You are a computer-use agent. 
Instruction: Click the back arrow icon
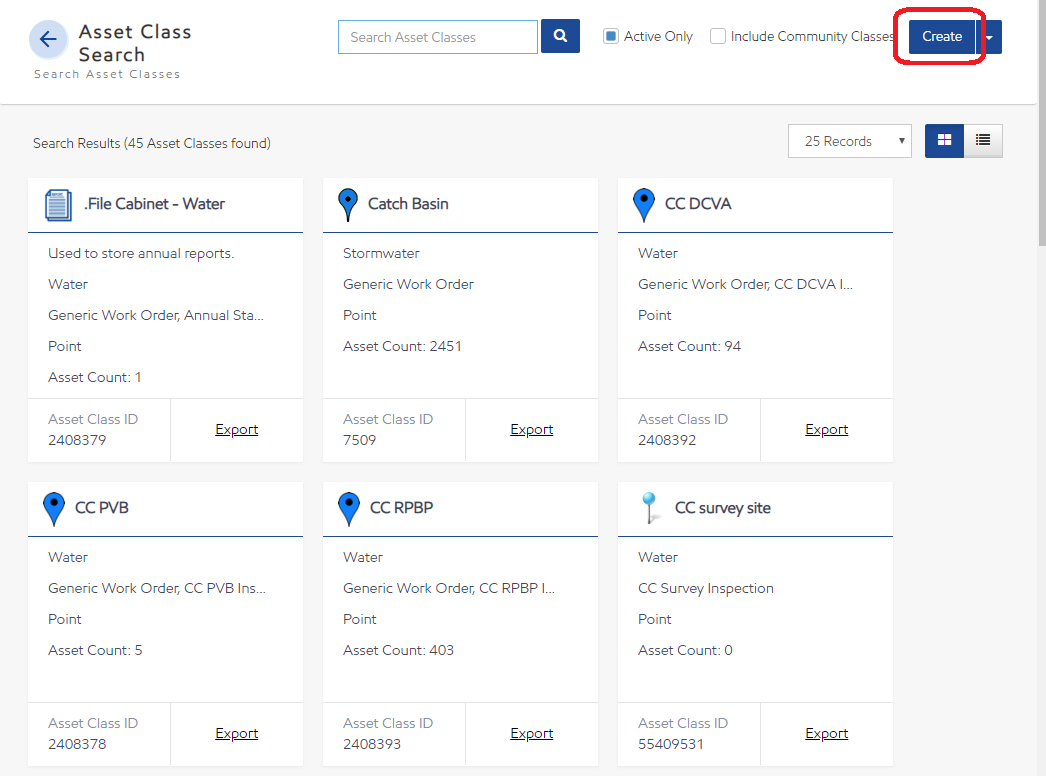[48, 40]
